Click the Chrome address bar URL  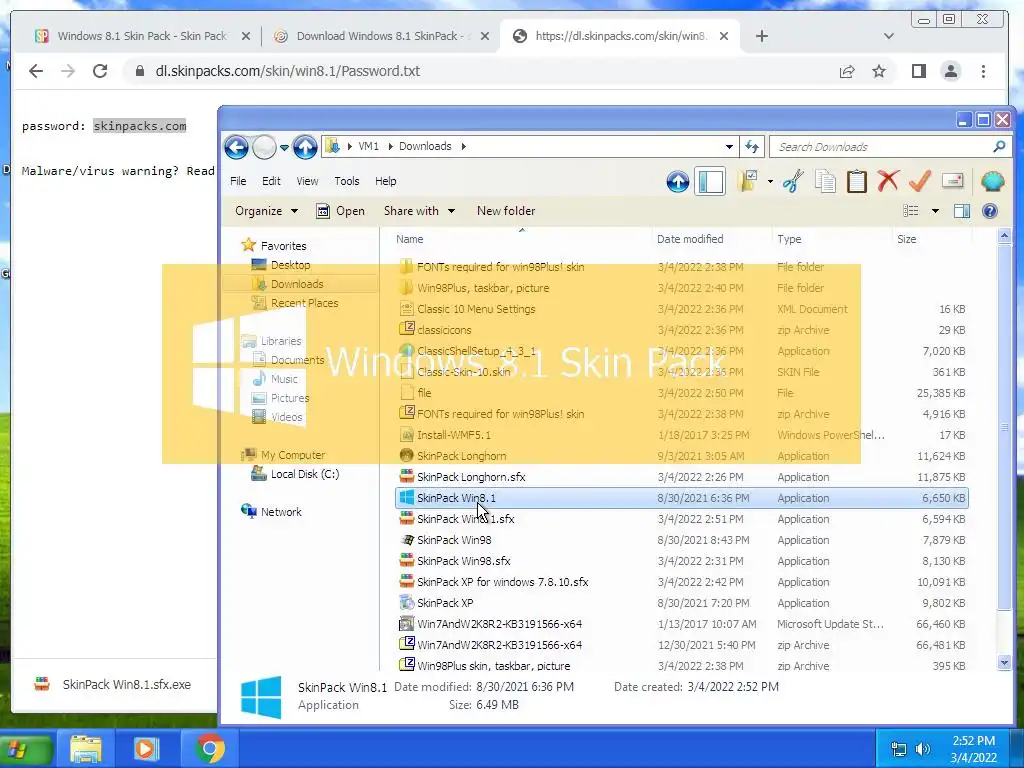pyautogui.click(x=287, y=71)
